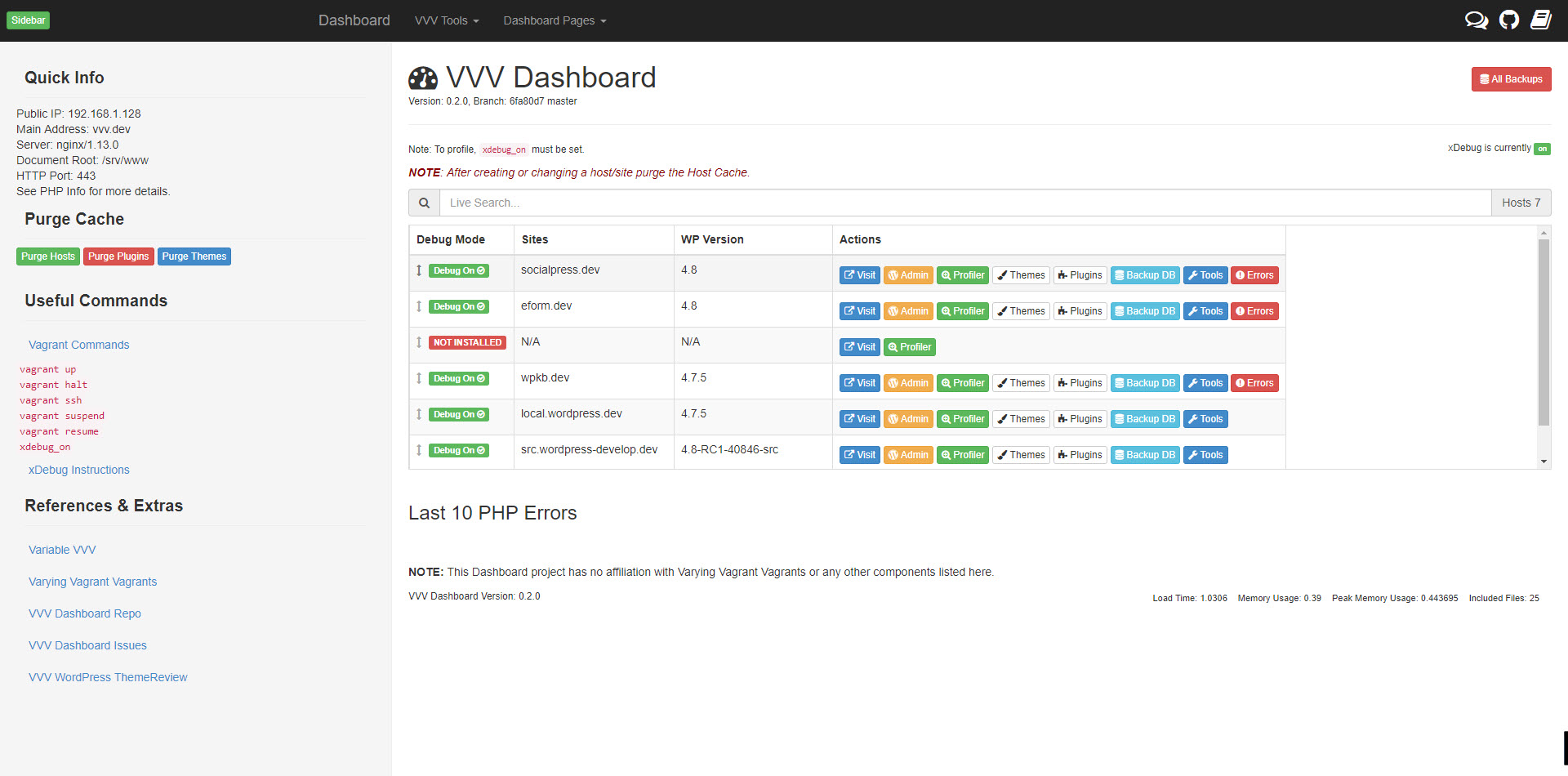
Task: Open Admin for eform.dev
Action: click(908, 311)
